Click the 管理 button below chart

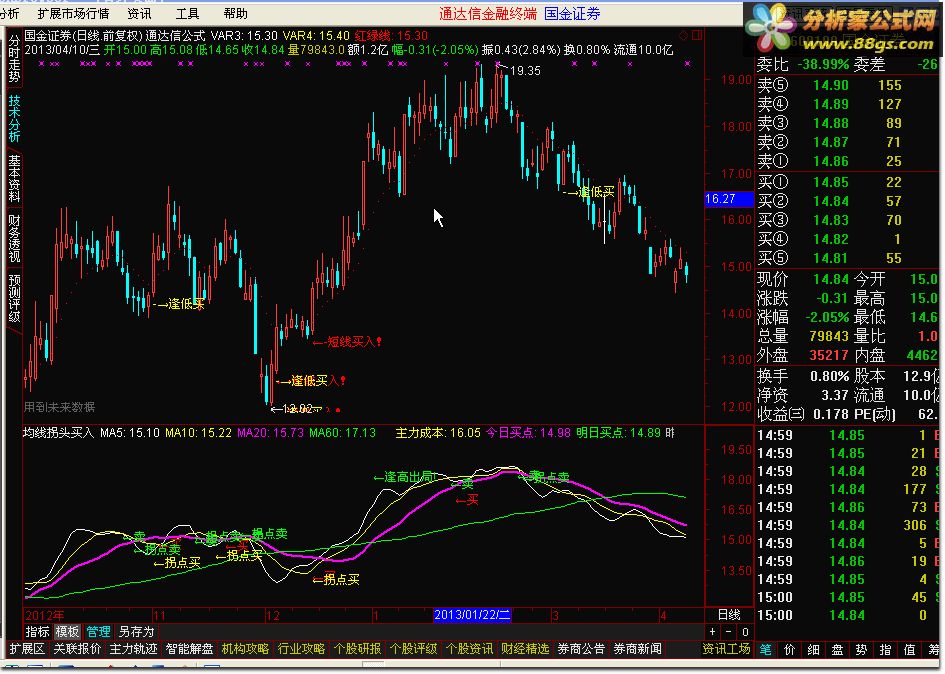98,632
